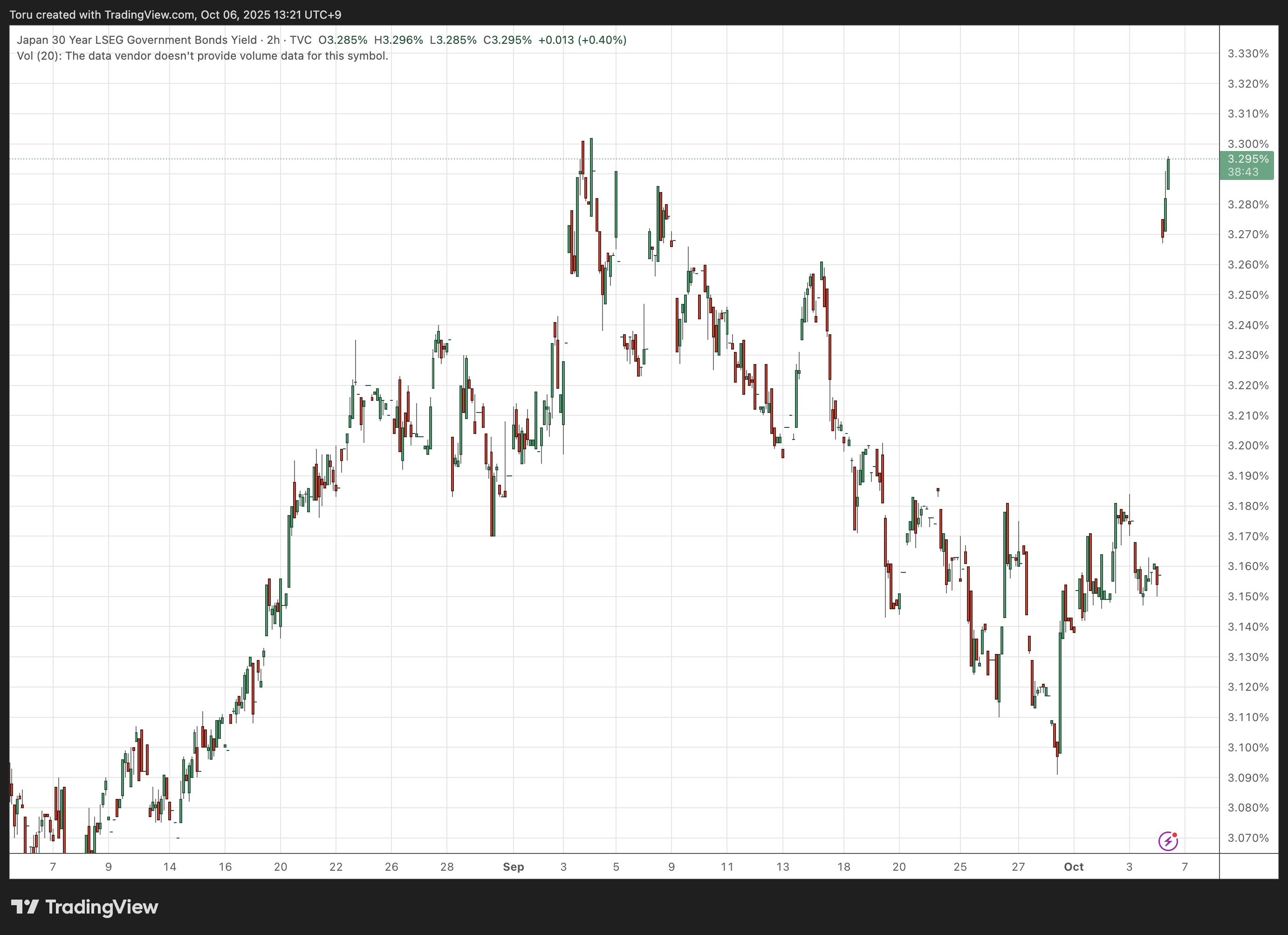
Task: Click the 3.200% price axis label
Action: click(1247, 445)
